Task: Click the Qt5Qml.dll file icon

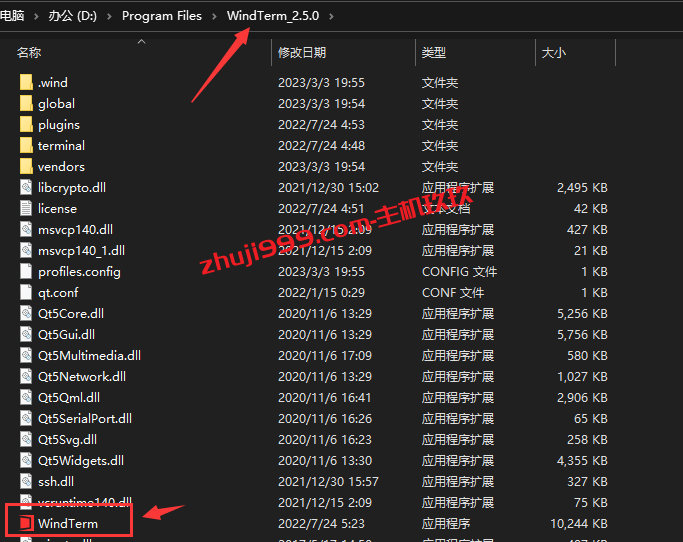Action: [x=26, y=397]
